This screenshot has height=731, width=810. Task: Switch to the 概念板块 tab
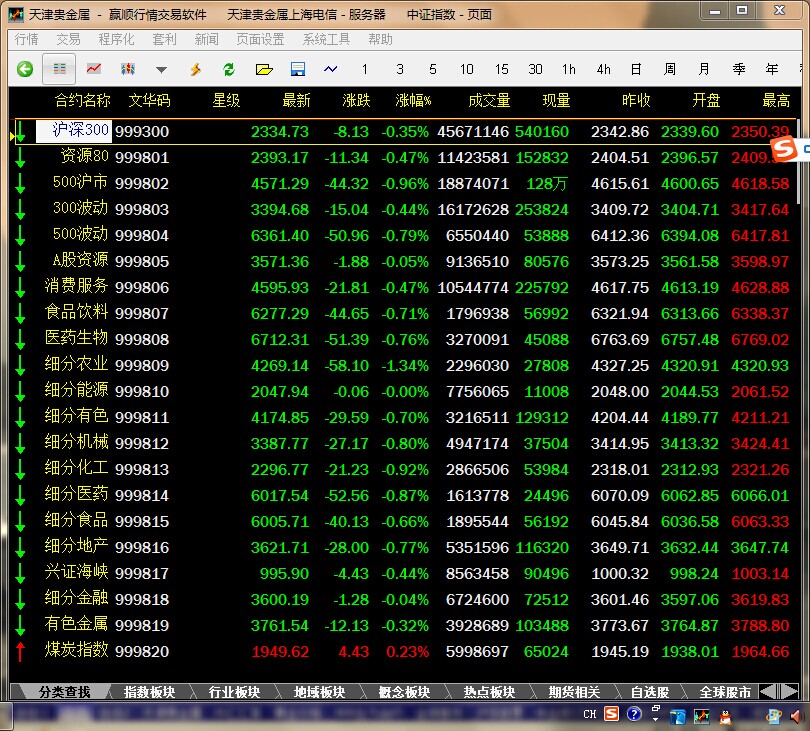pos(404,692)
